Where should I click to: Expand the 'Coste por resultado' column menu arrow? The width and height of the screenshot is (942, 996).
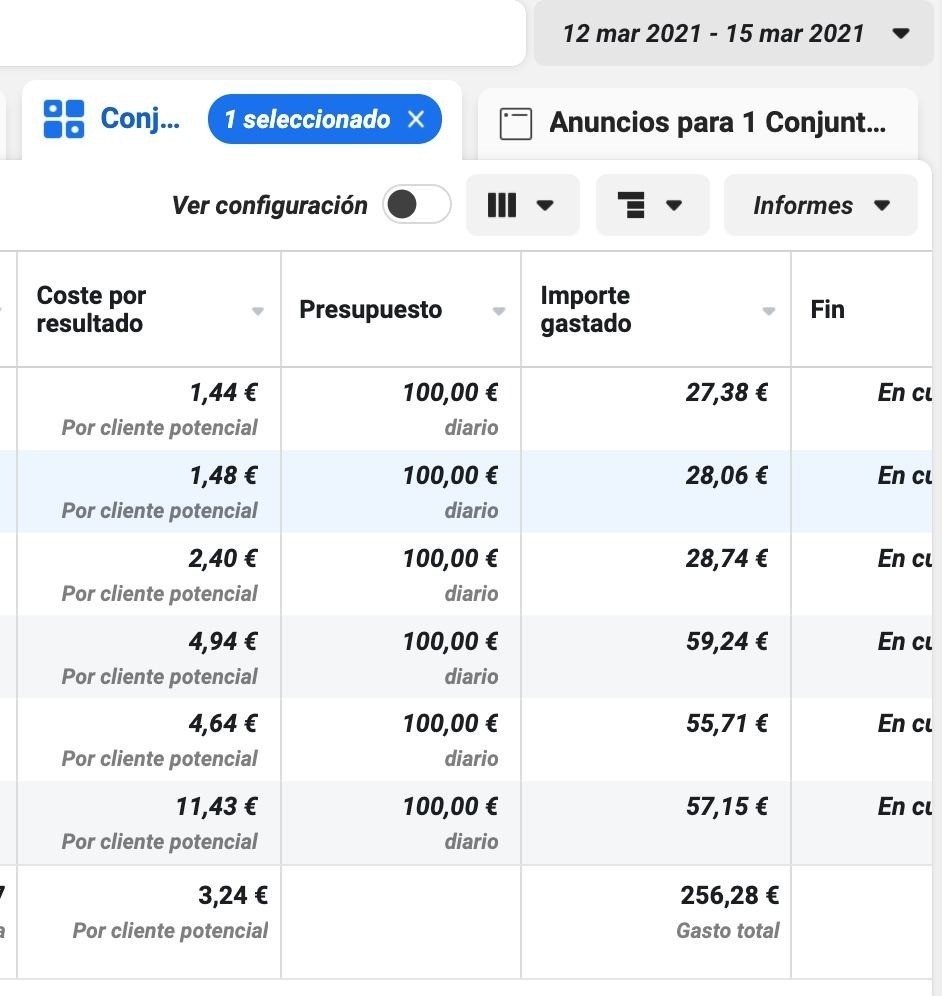click(x=257, y=311)
